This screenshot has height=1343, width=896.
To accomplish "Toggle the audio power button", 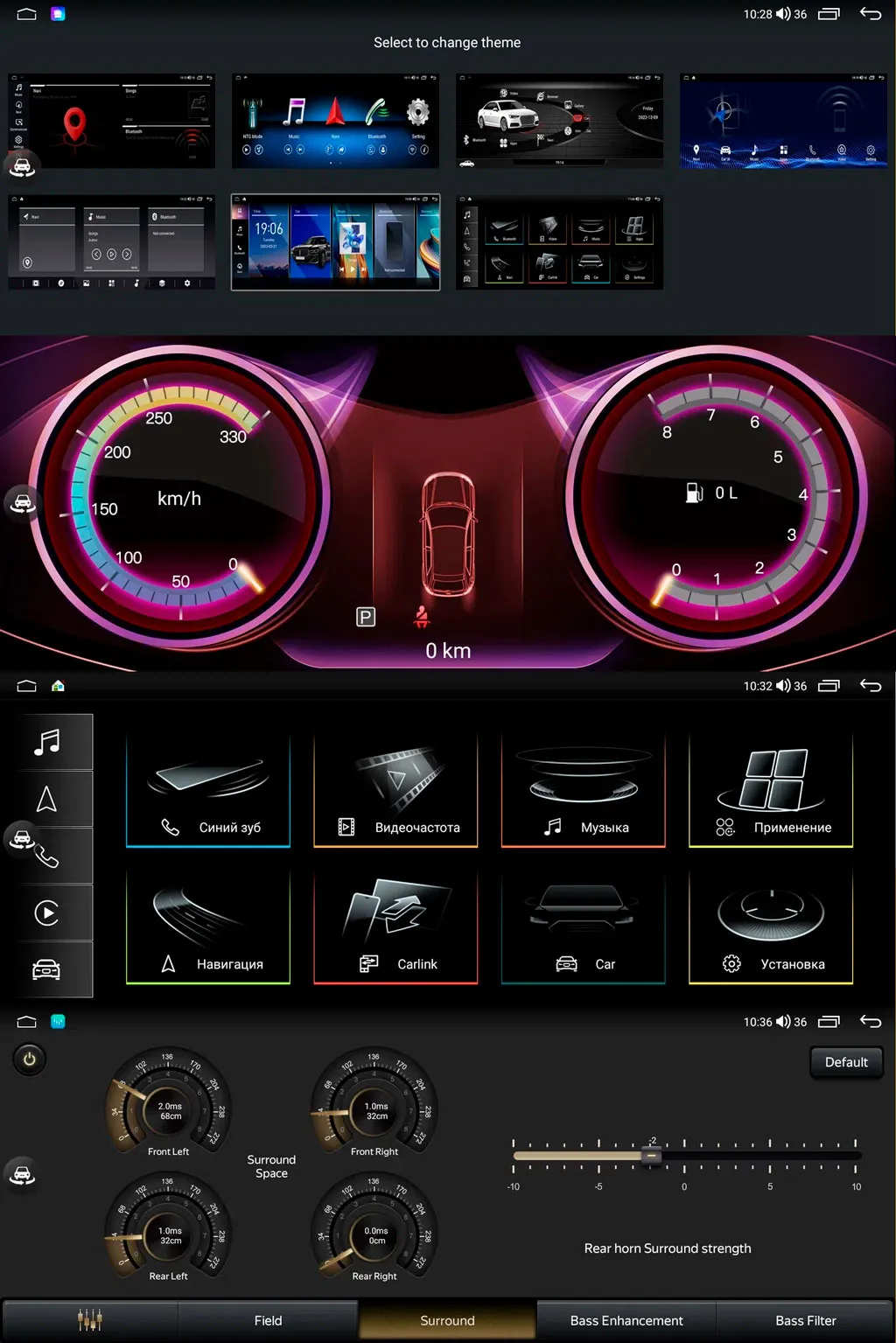I will click(29, 1060).
